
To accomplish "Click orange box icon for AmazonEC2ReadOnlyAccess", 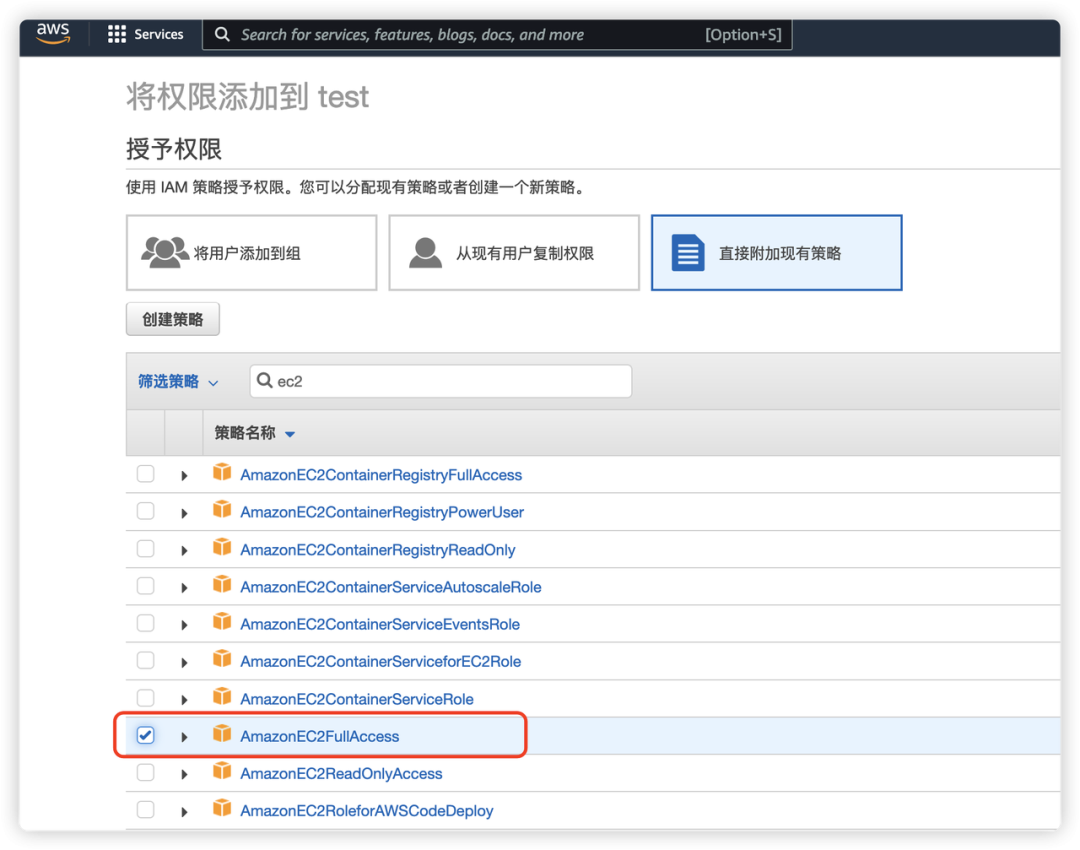I will tap(222, 770).
